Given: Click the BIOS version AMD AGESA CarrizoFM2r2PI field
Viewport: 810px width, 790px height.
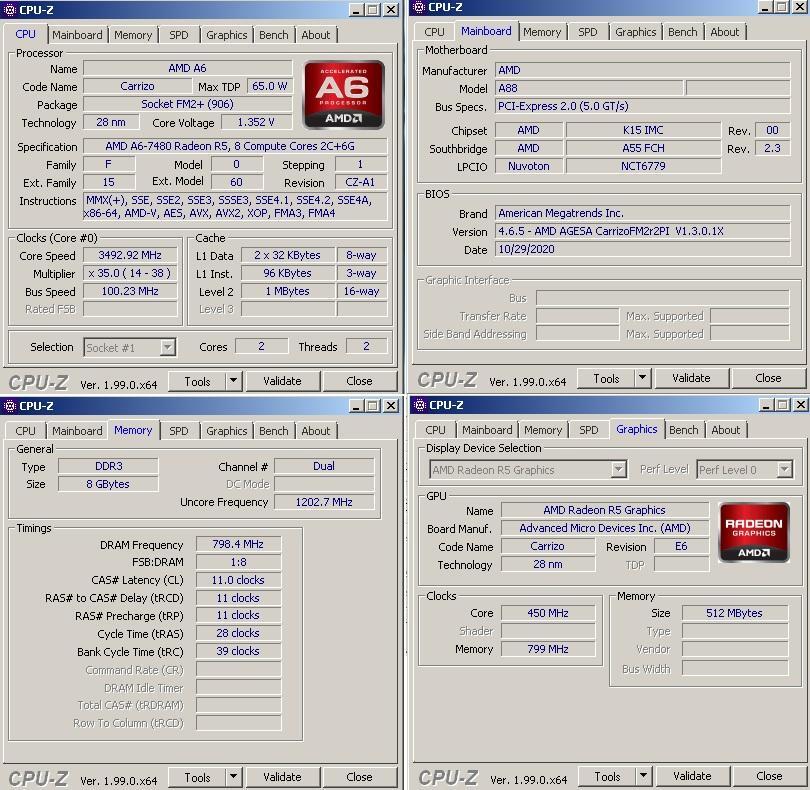Looking at the screenshot, I should coord(643,231).
